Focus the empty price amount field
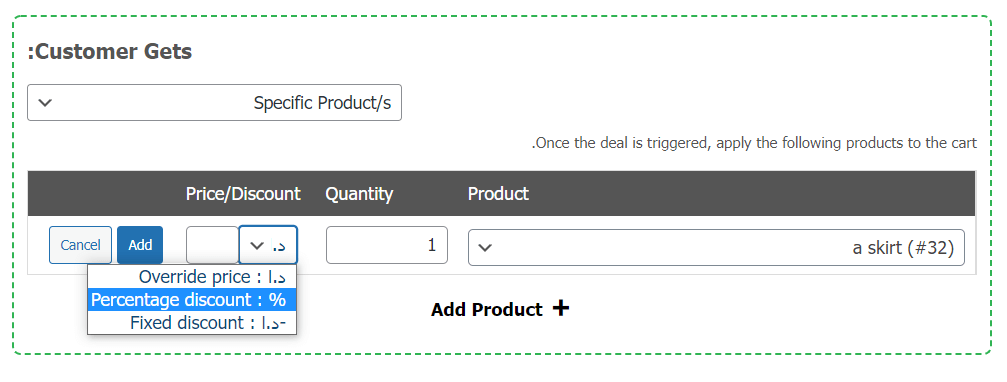 [x=213, y=245]
